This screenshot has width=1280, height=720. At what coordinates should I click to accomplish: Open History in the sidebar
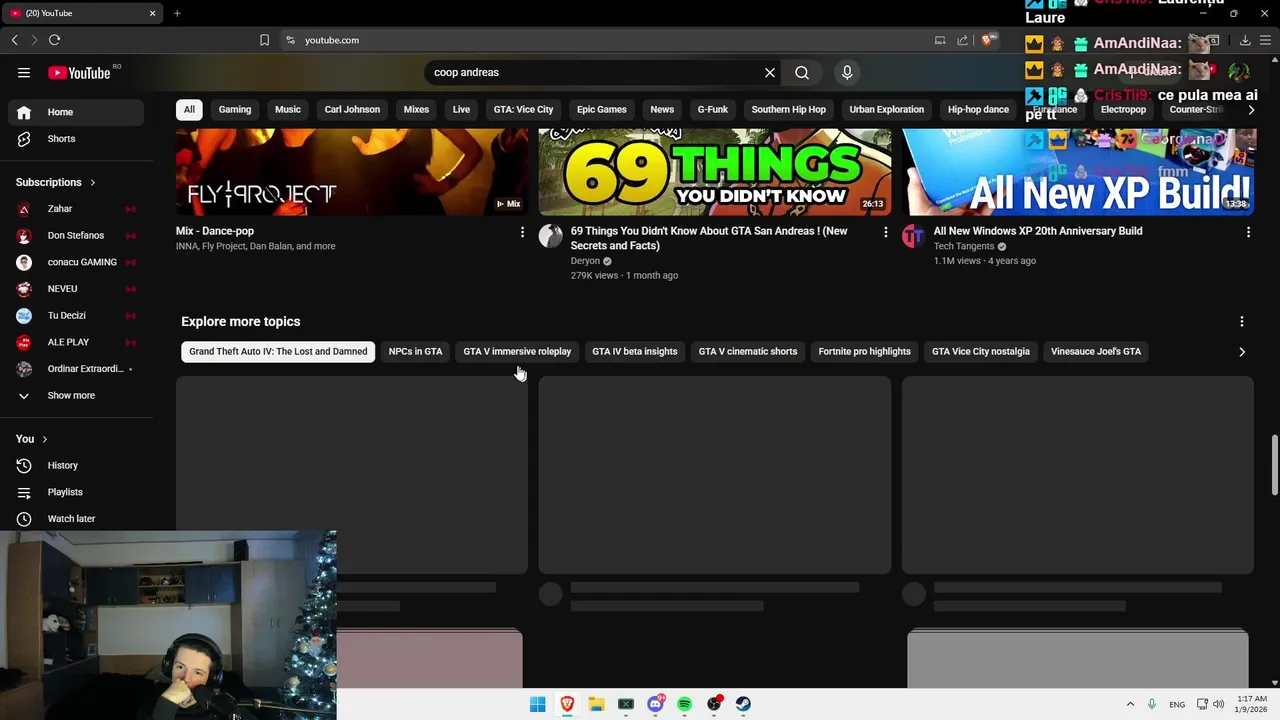tap(76, 465)
